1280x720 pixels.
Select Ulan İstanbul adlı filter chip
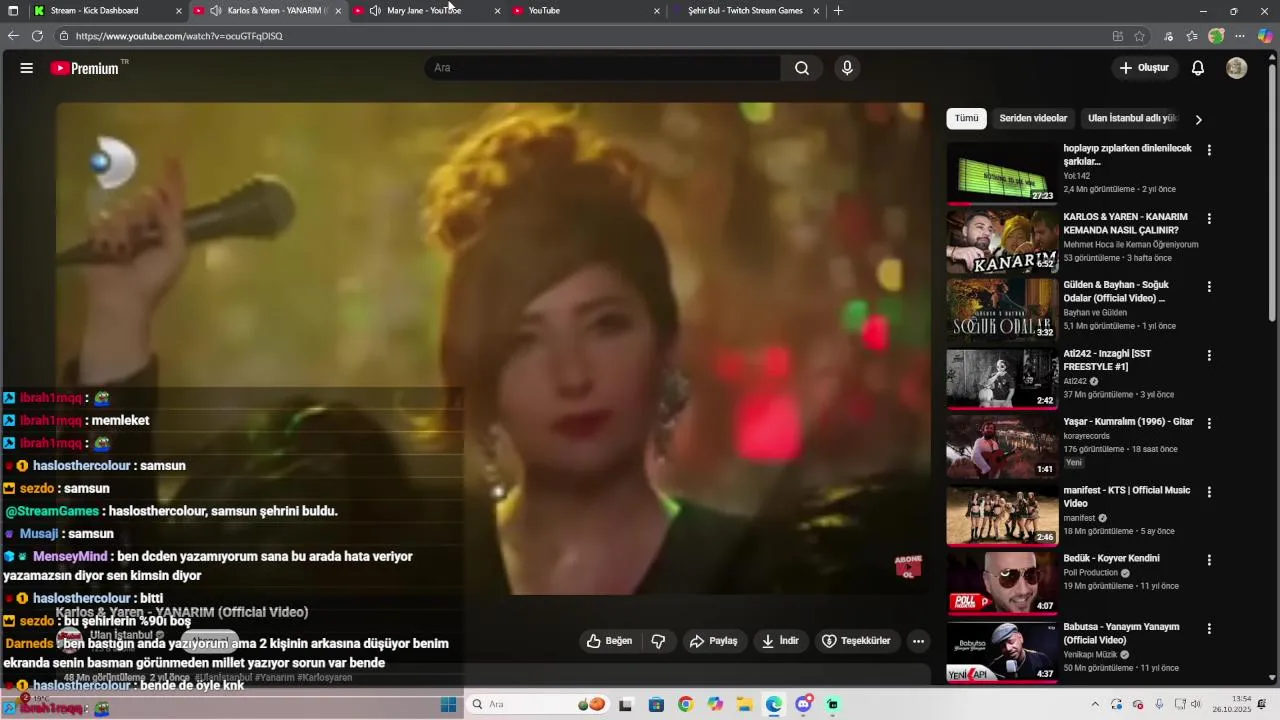point(1132,118)
